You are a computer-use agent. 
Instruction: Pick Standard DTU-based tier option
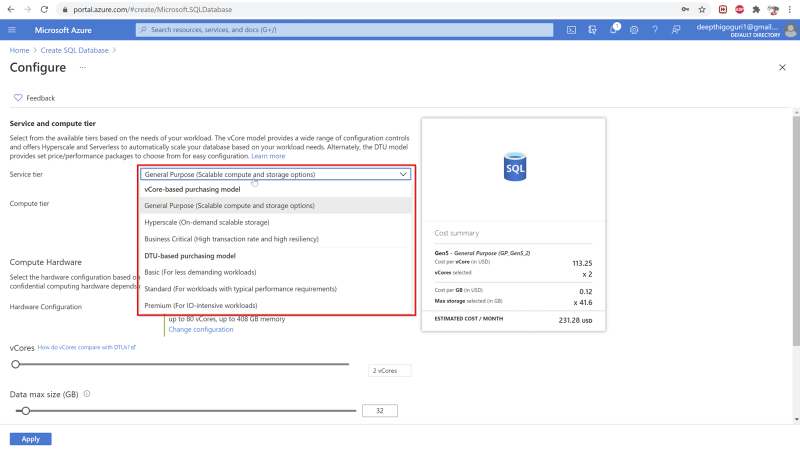240,289
